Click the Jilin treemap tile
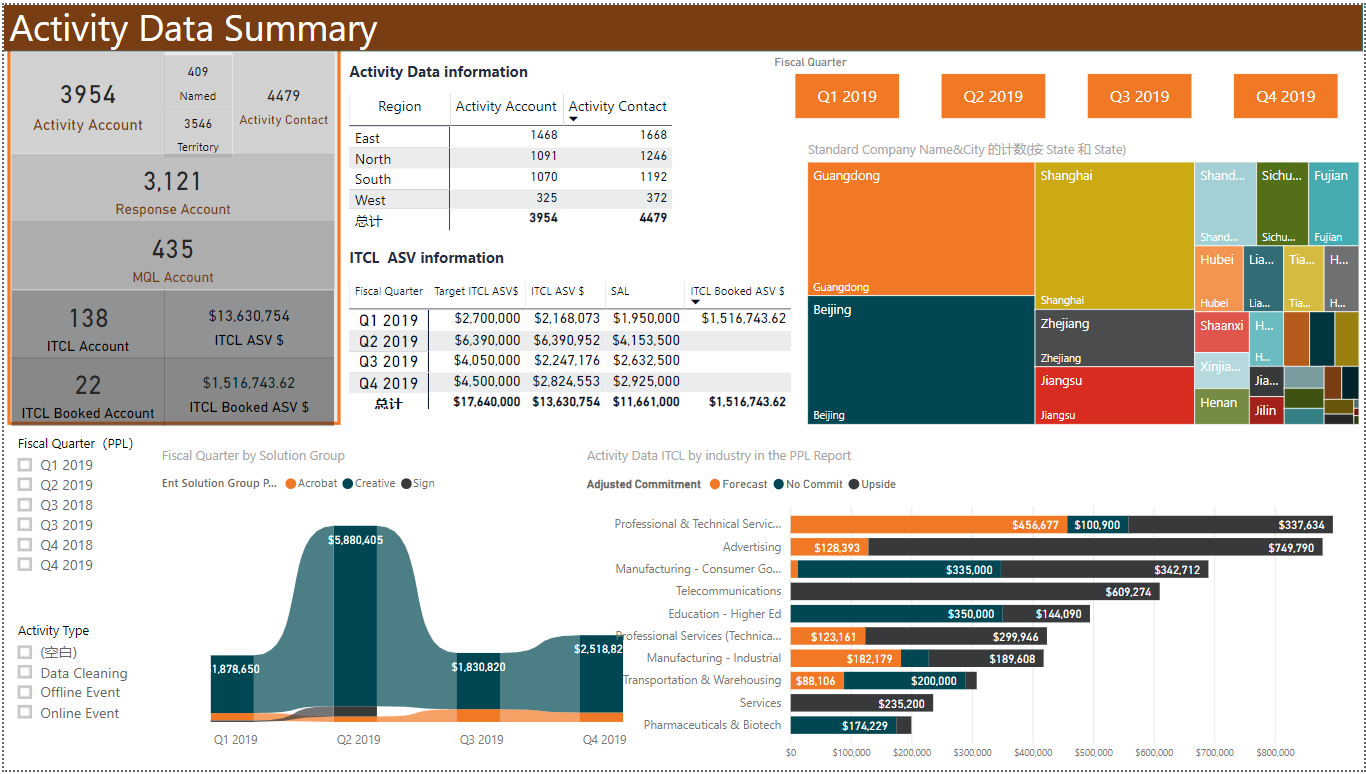The image size is (1366, 774). click(x=1266, y=410)
